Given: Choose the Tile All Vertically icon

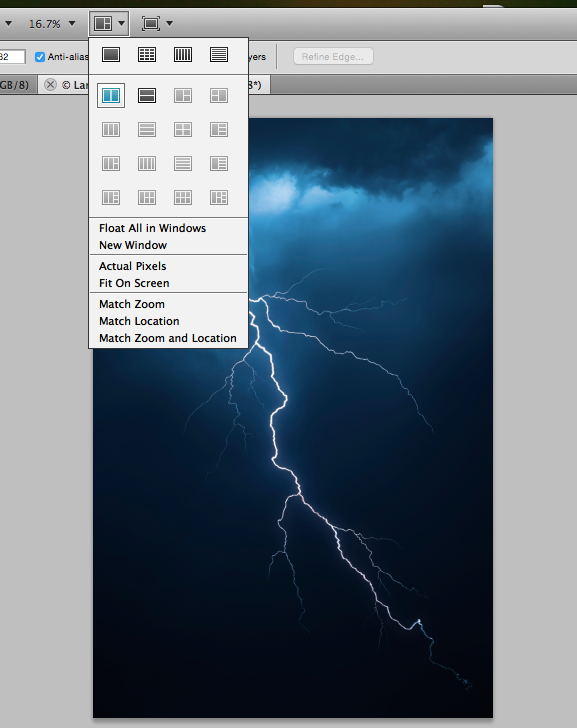Looking at the screenshot, I should (183, 55).
